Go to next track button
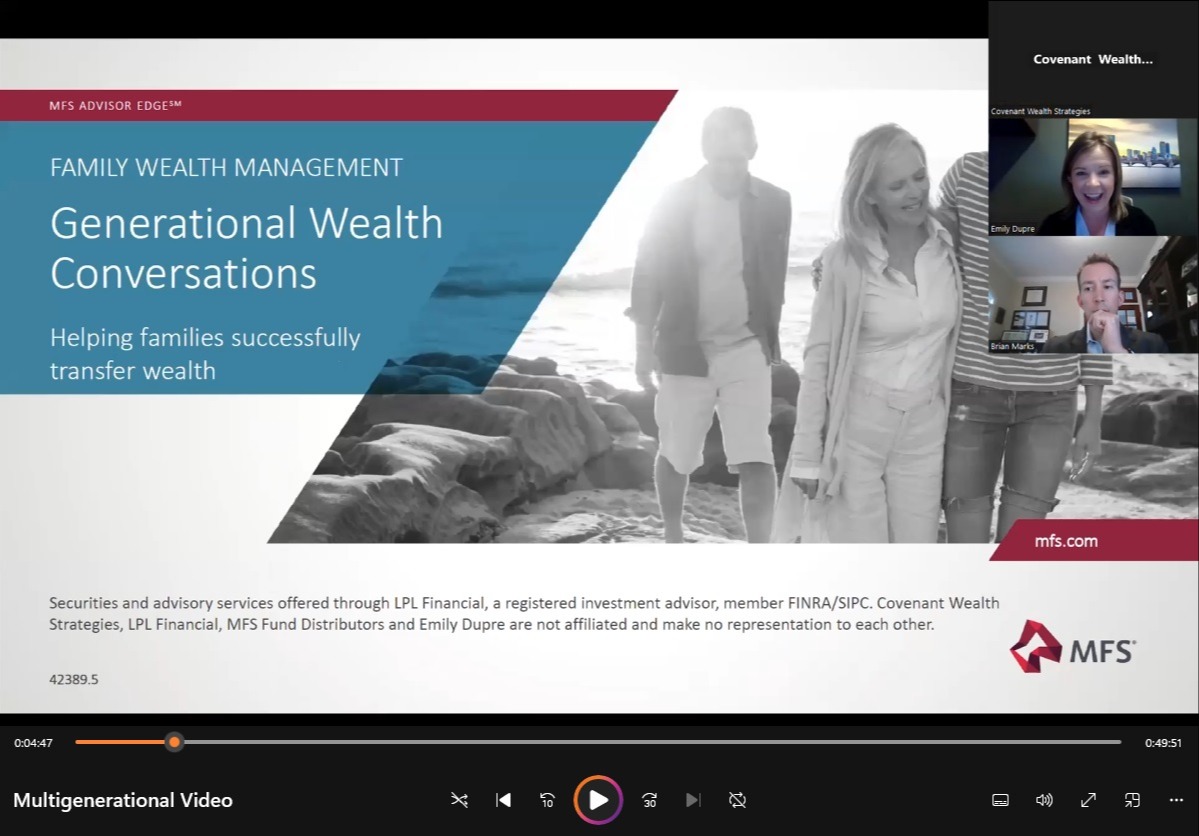Screen dimensions: 1199x836 (693, 800)
